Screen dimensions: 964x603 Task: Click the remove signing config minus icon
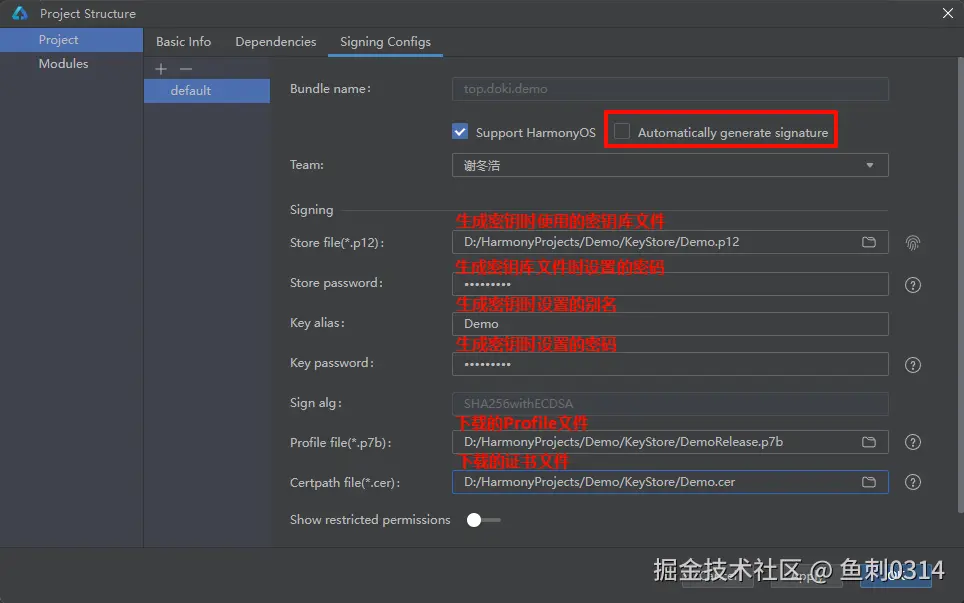pyautogui.click(x=186, y=69)
